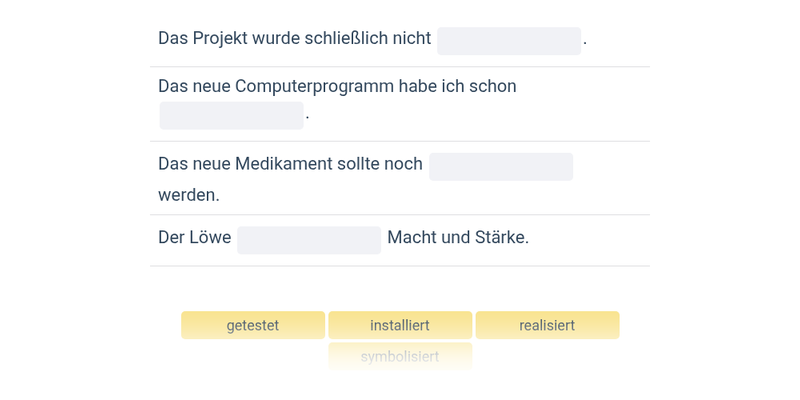Click the word 'Stärke'
Image resolution: width=800 pixels, height=400 pixels.
pos(501,238)
